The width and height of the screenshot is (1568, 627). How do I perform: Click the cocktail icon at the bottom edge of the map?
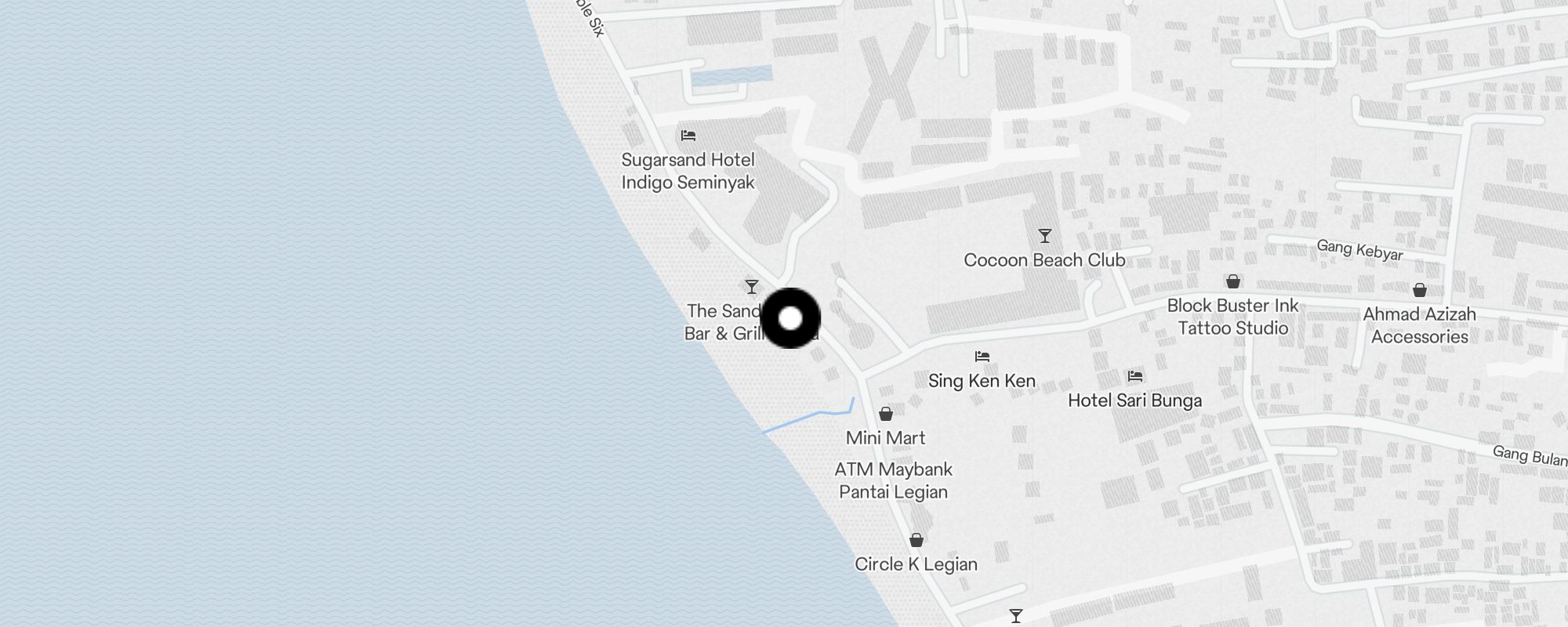point(1016,616)
